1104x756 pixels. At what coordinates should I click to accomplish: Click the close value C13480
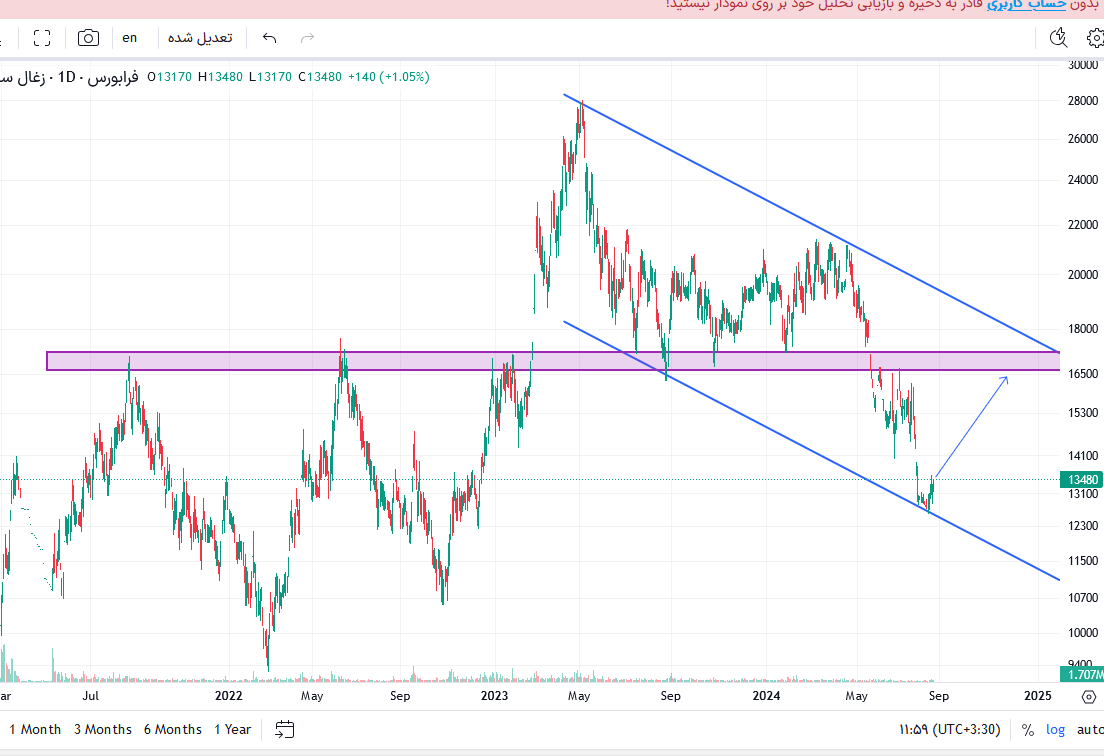pos(320,77)
